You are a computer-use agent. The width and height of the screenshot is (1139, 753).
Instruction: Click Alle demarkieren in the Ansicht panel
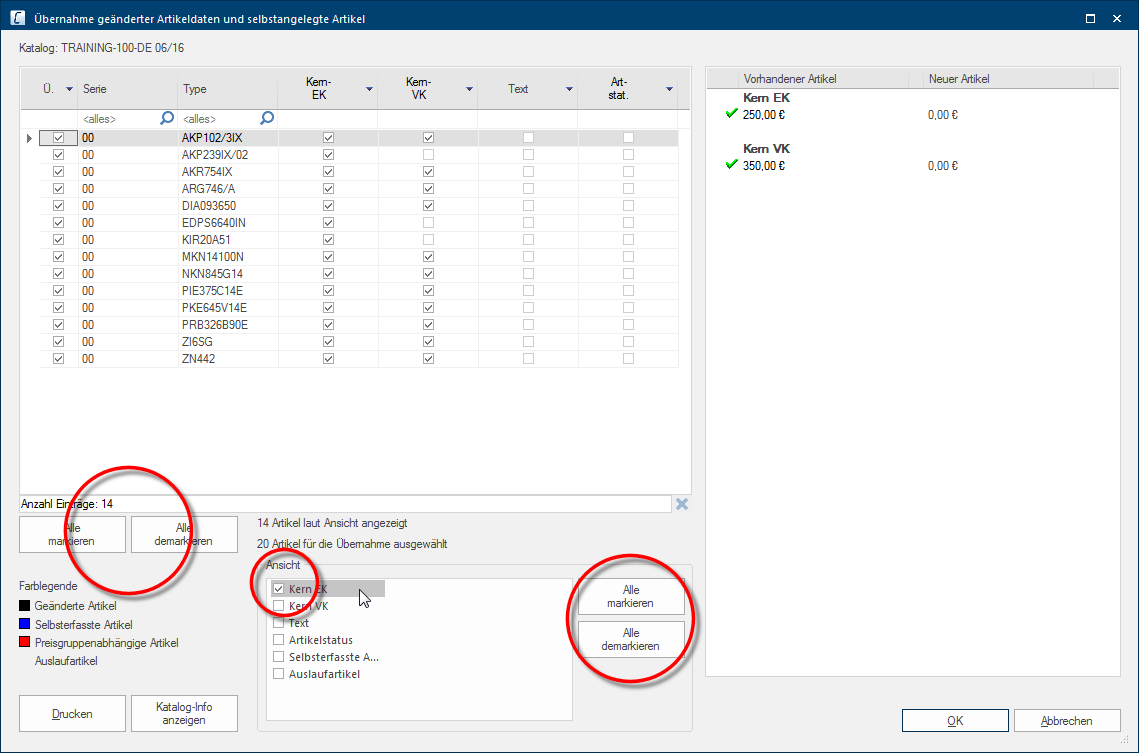(x=631, y=640)
